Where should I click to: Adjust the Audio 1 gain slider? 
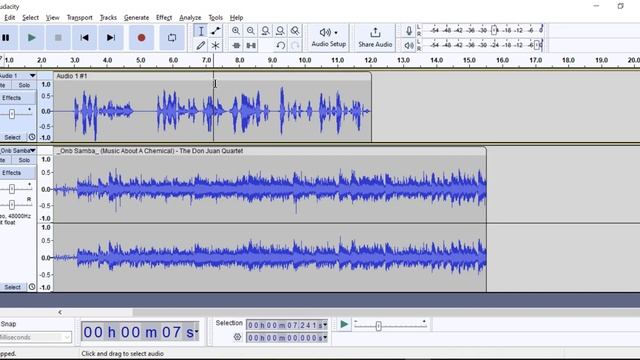click(x=12, y=114)
